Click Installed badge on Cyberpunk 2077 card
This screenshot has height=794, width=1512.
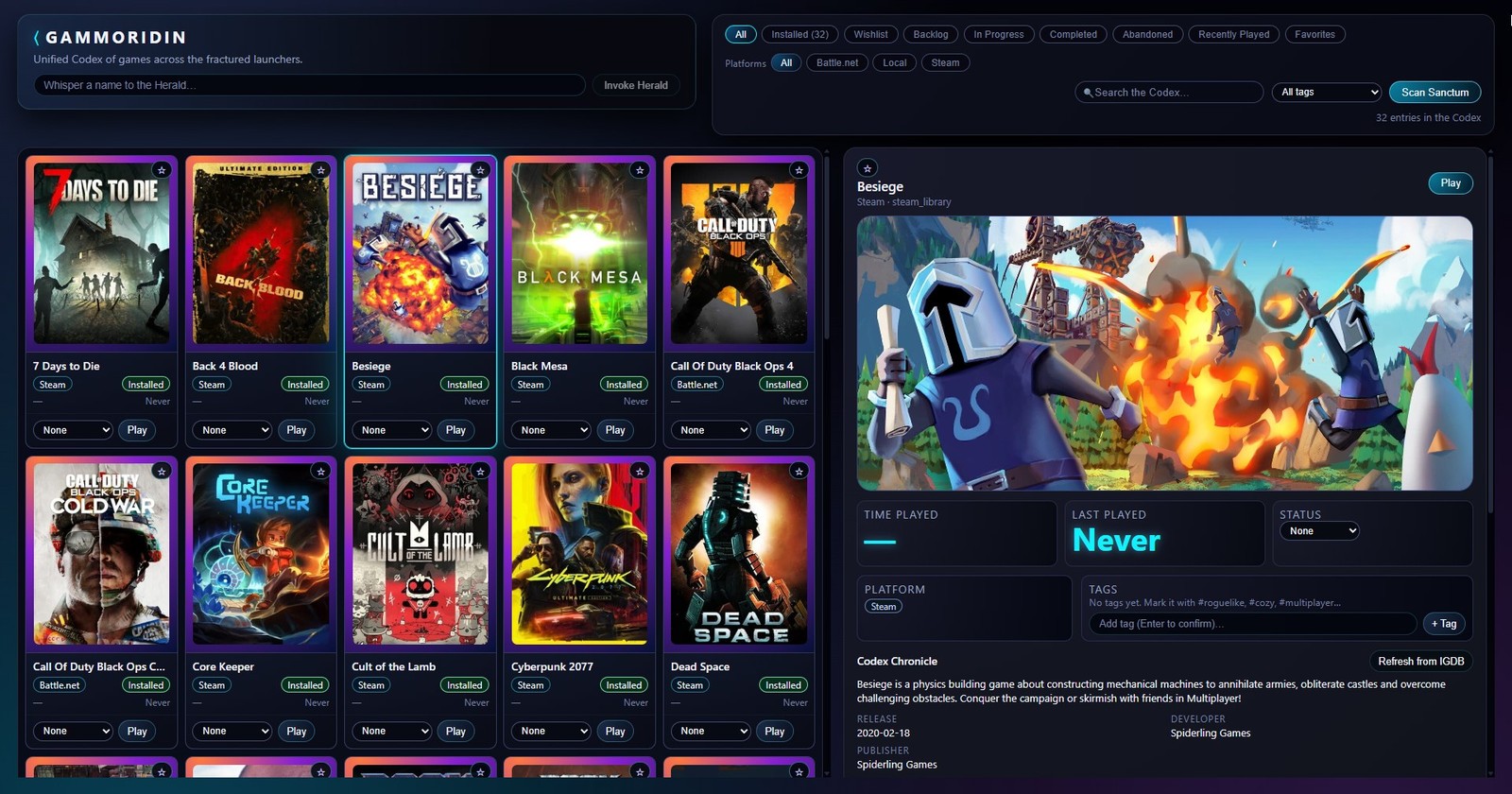tap(624, 685)
